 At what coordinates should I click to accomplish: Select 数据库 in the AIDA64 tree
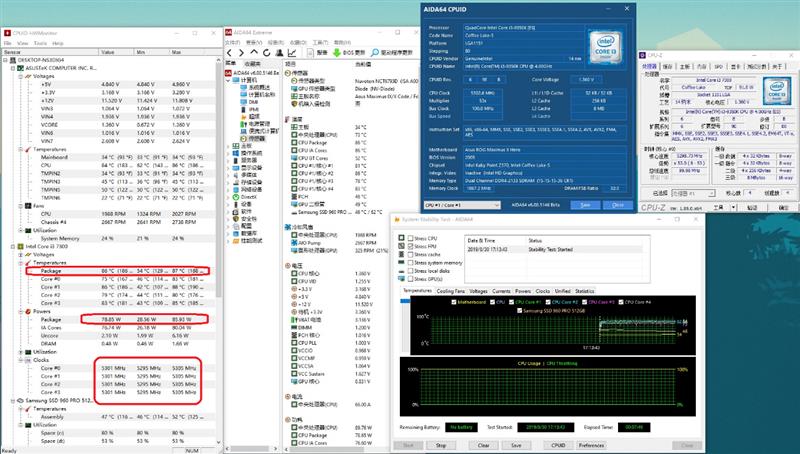tap(244, 233)
